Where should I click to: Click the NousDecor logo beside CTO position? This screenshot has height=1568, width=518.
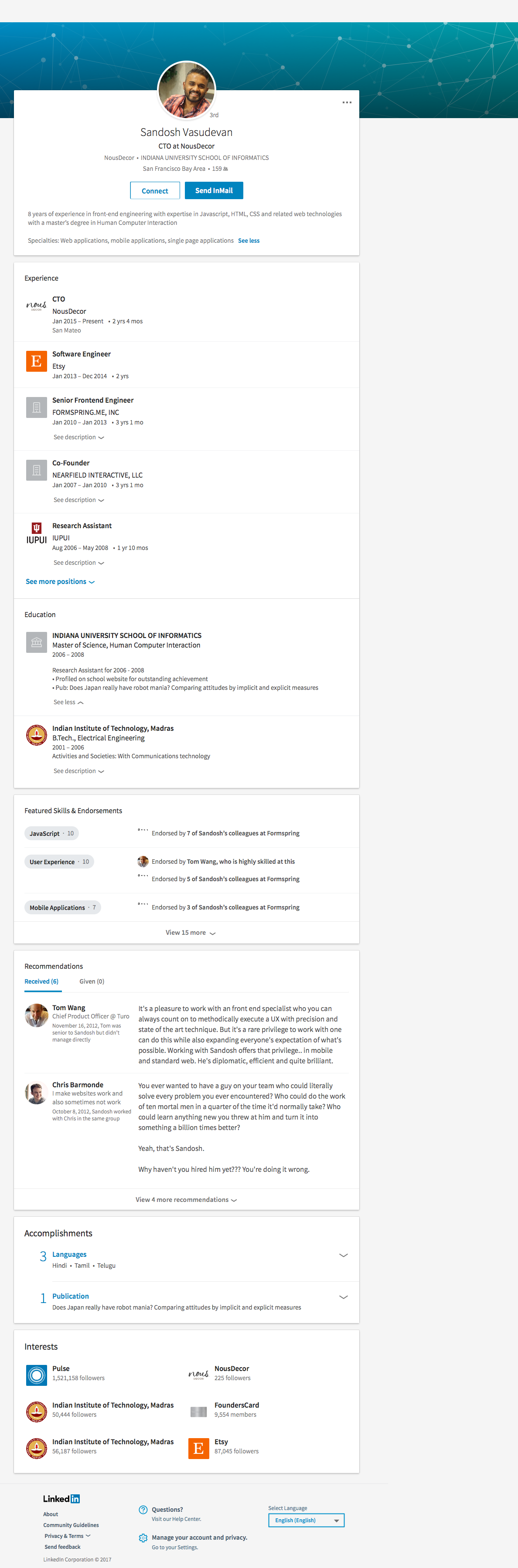(x=37, y=305)
